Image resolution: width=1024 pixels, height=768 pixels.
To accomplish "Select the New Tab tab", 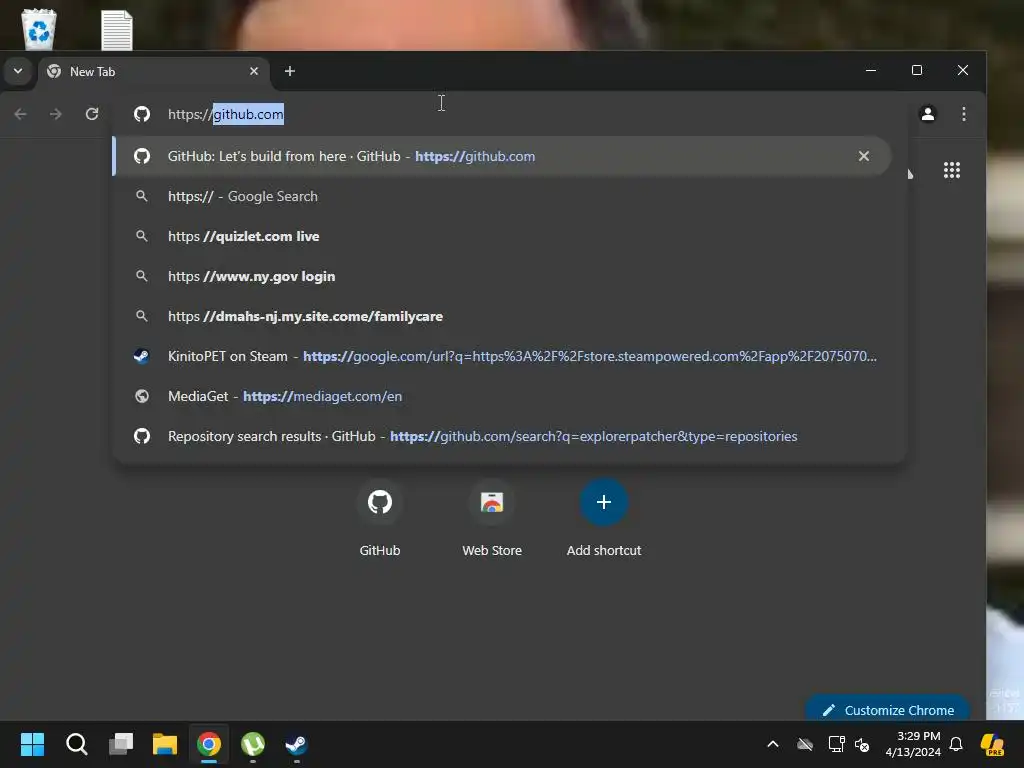I will (x=154, y=72).
